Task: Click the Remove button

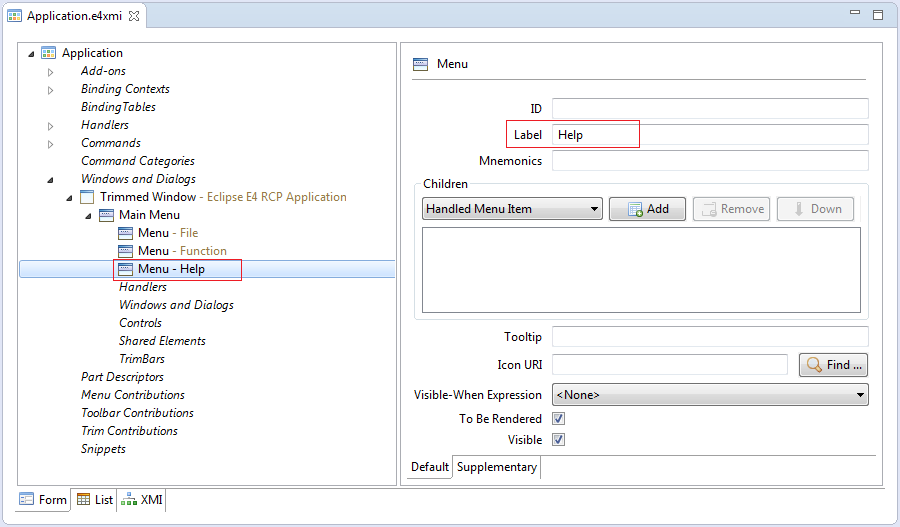Action: pyautogui.click(x=732, y=209)
